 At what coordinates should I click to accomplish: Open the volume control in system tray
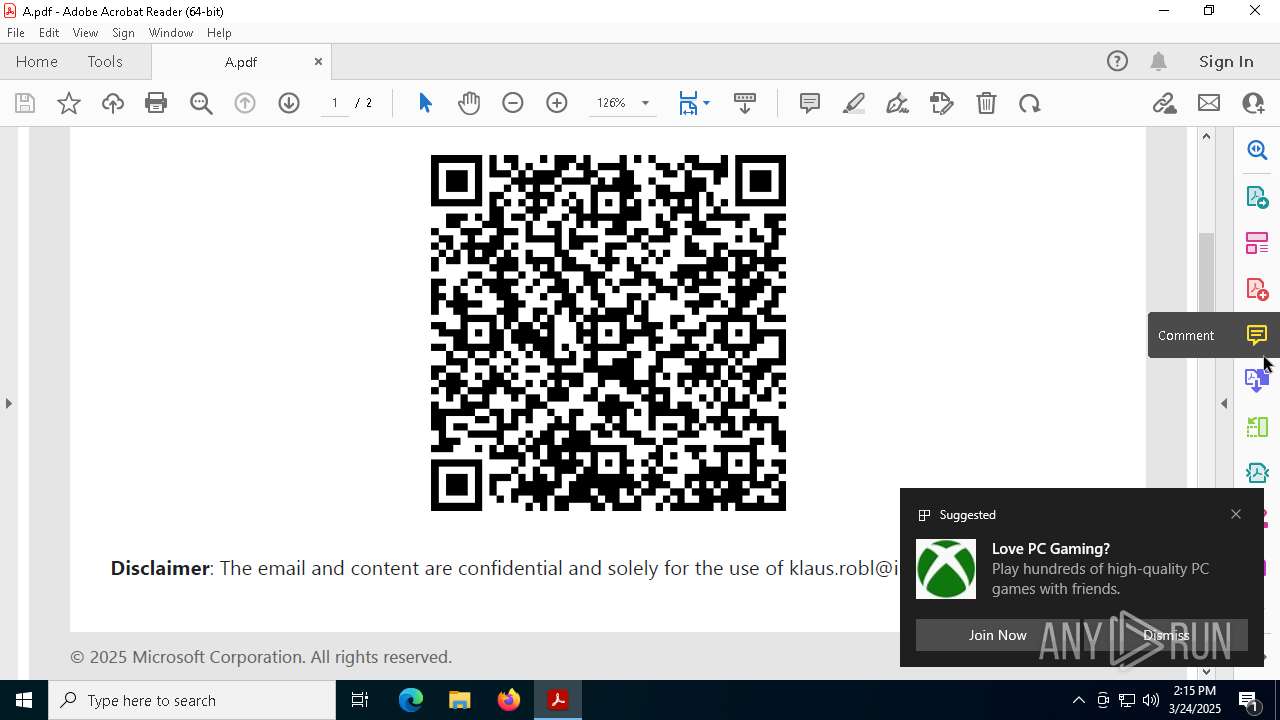(1151, 700)
